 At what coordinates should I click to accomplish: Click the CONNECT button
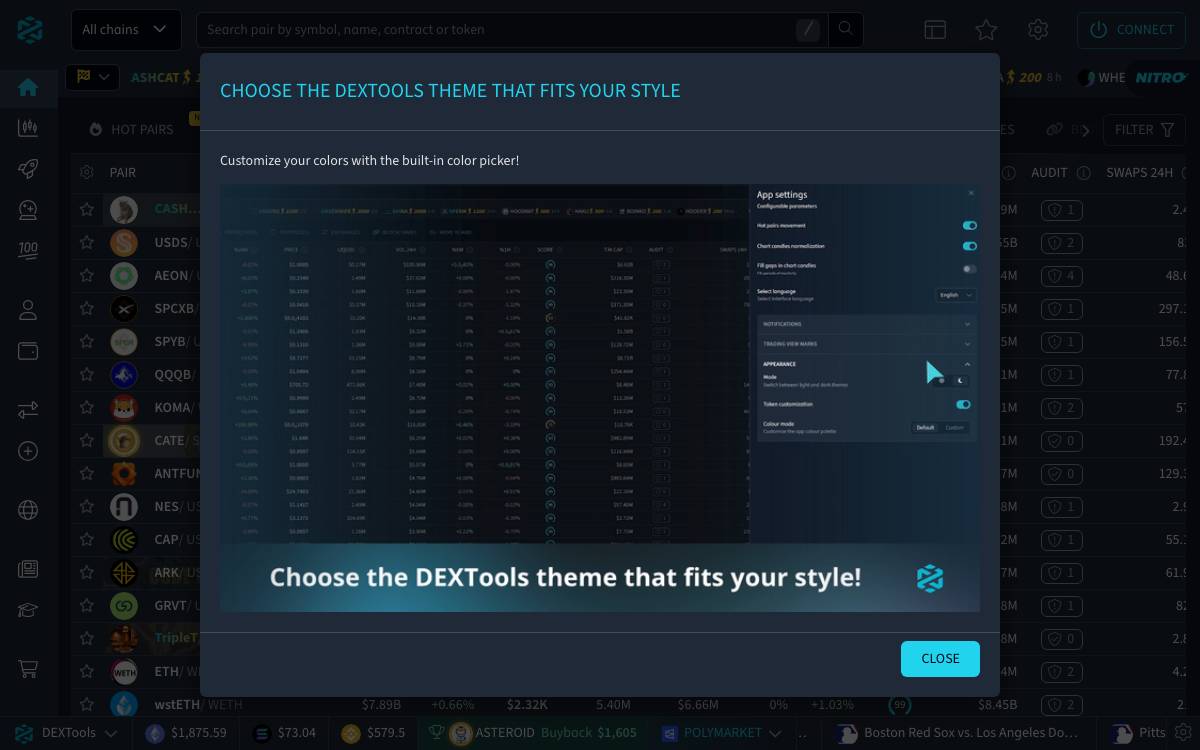tap(1131, 30)
